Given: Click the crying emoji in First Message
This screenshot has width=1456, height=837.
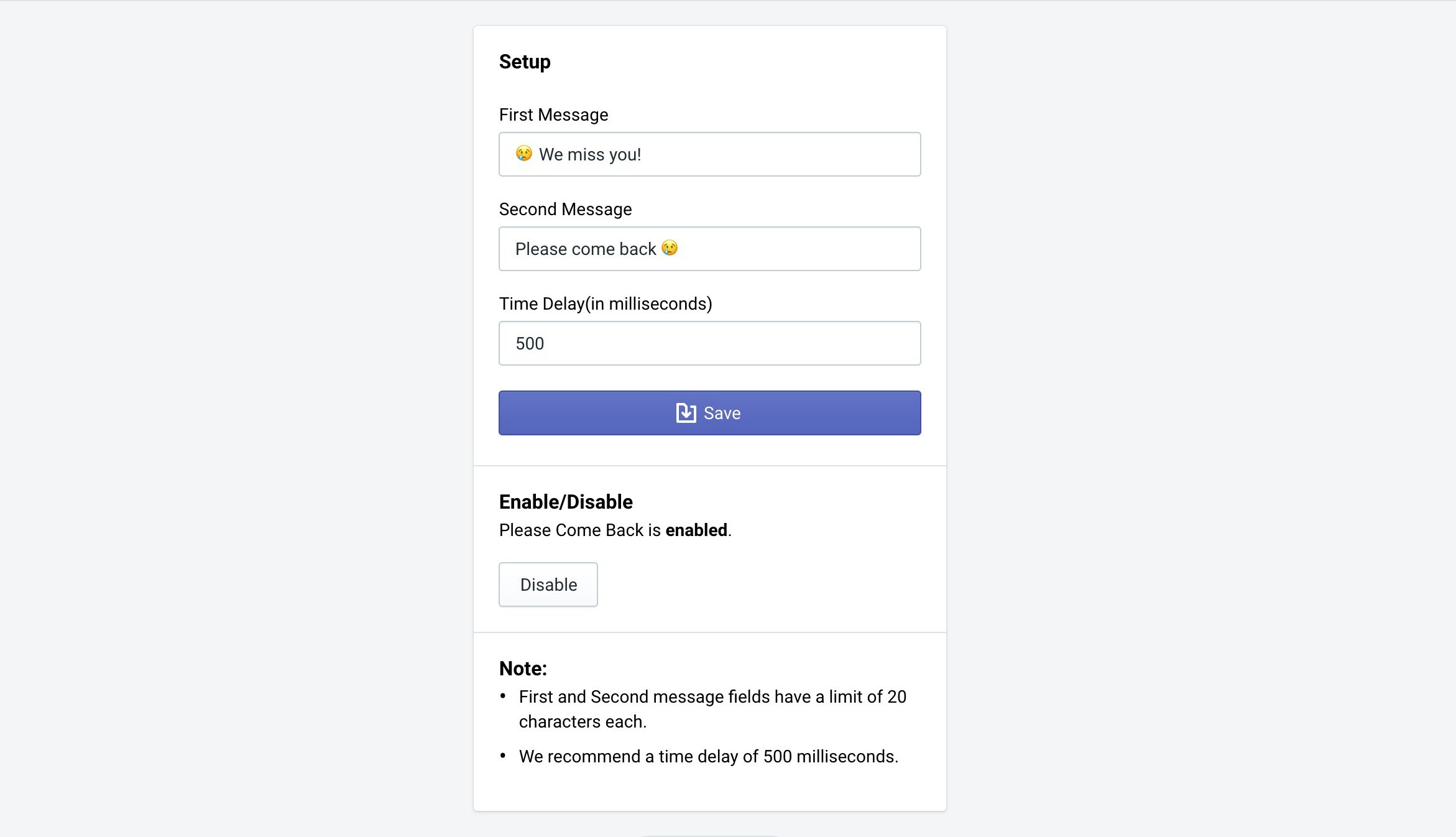Looking at the screenshot, I should [x=524, y=154].
